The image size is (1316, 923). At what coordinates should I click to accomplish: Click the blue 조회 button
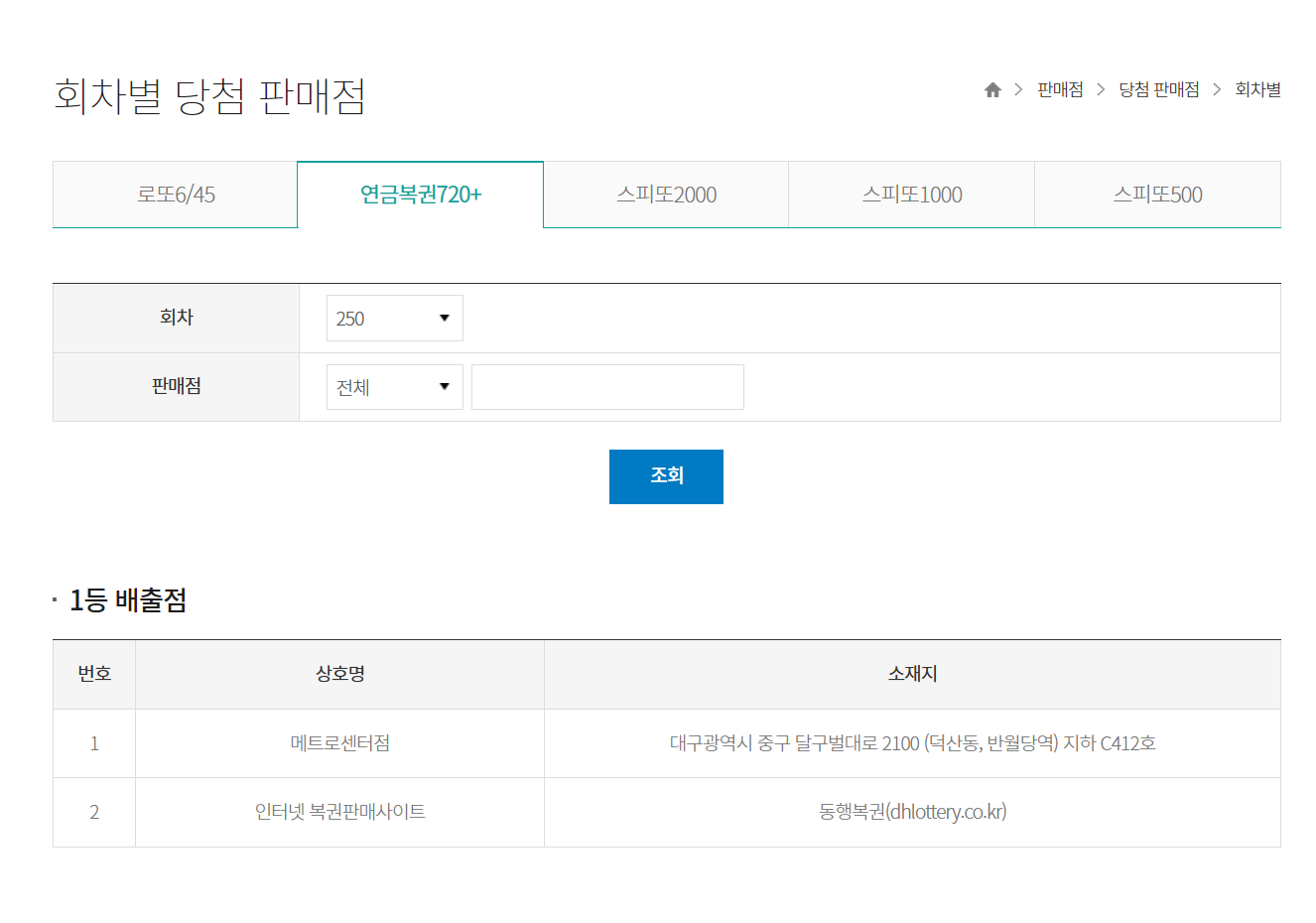[x=666, y=476]
